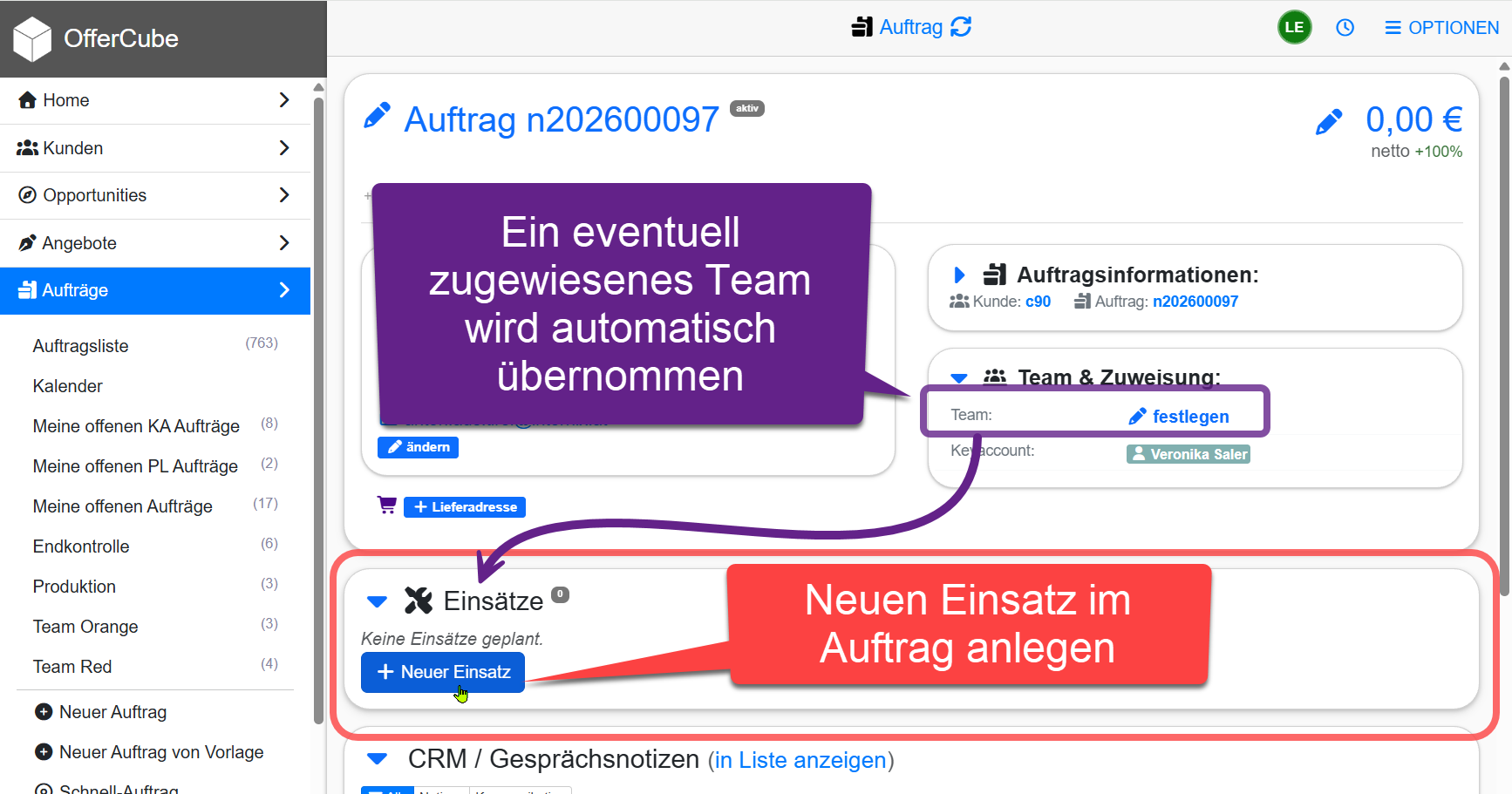The width and height of the screenshot is (1512, 794).
Task: Open order link n202600097 in Auftragsinformationen
Action: [1195, 302]
